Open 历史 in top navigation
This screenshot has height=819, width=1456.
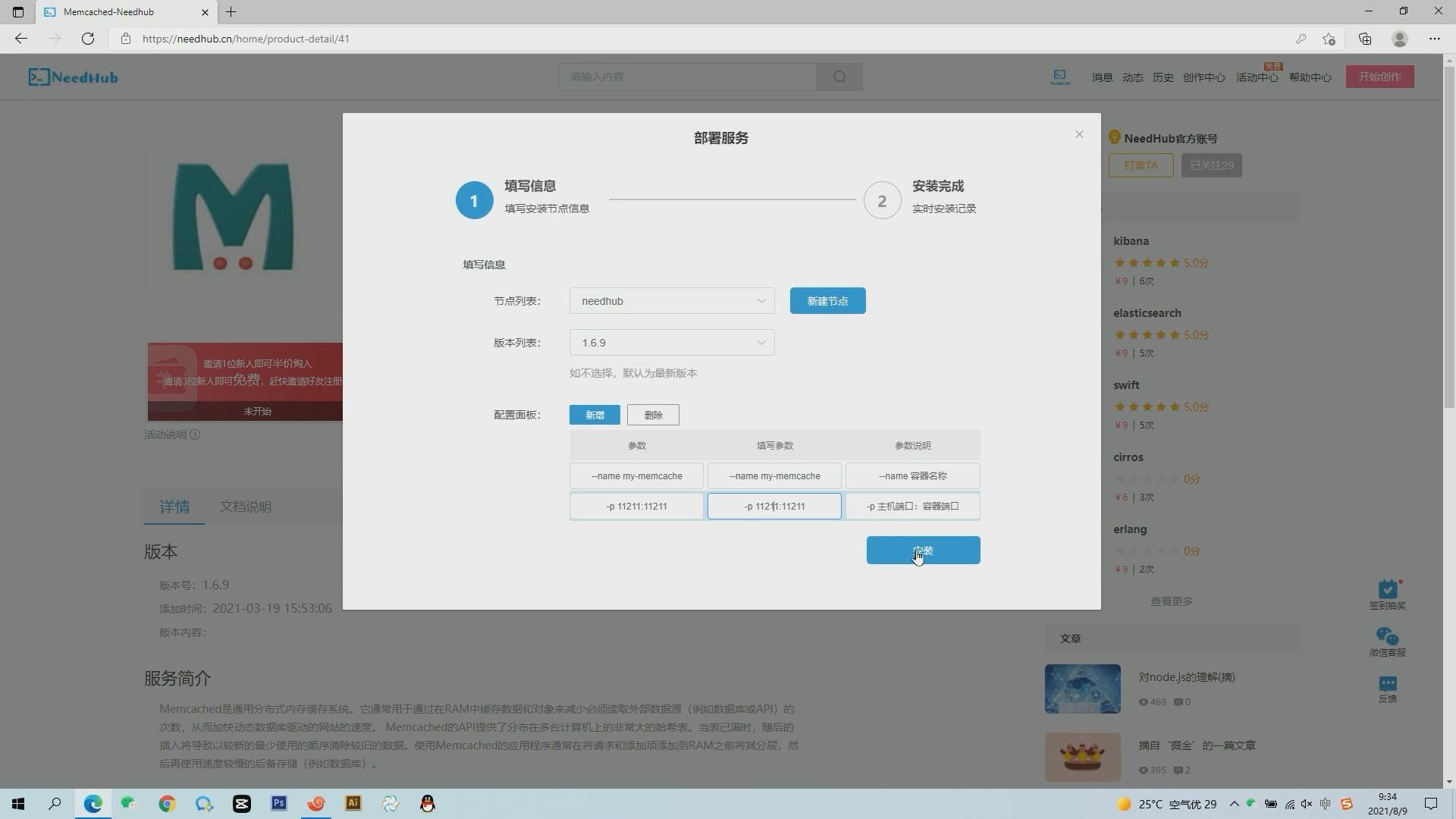click(x=1163, y=77)
